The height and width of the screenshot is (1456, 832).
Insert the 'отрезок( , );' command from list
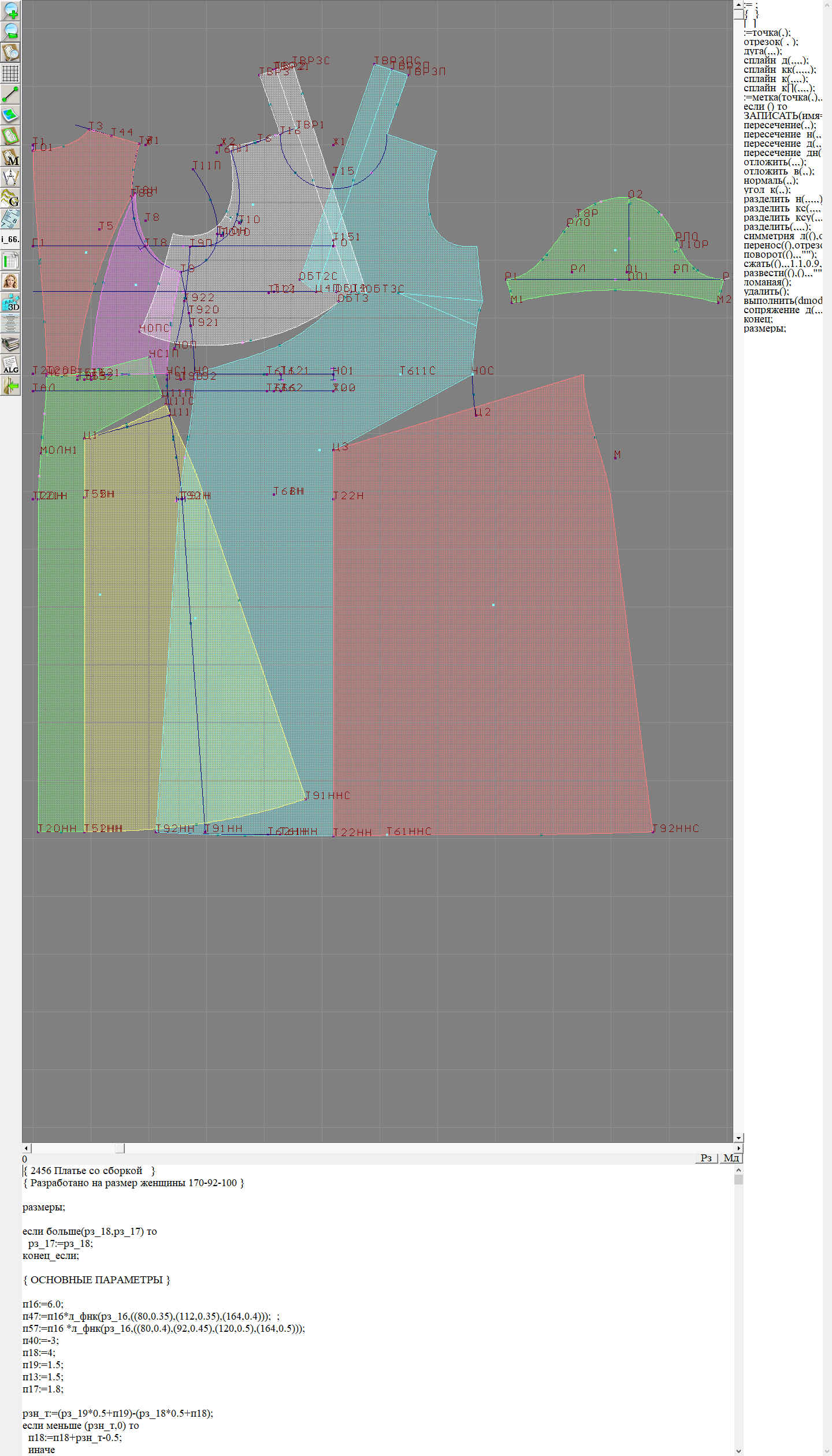click(771, 42)
